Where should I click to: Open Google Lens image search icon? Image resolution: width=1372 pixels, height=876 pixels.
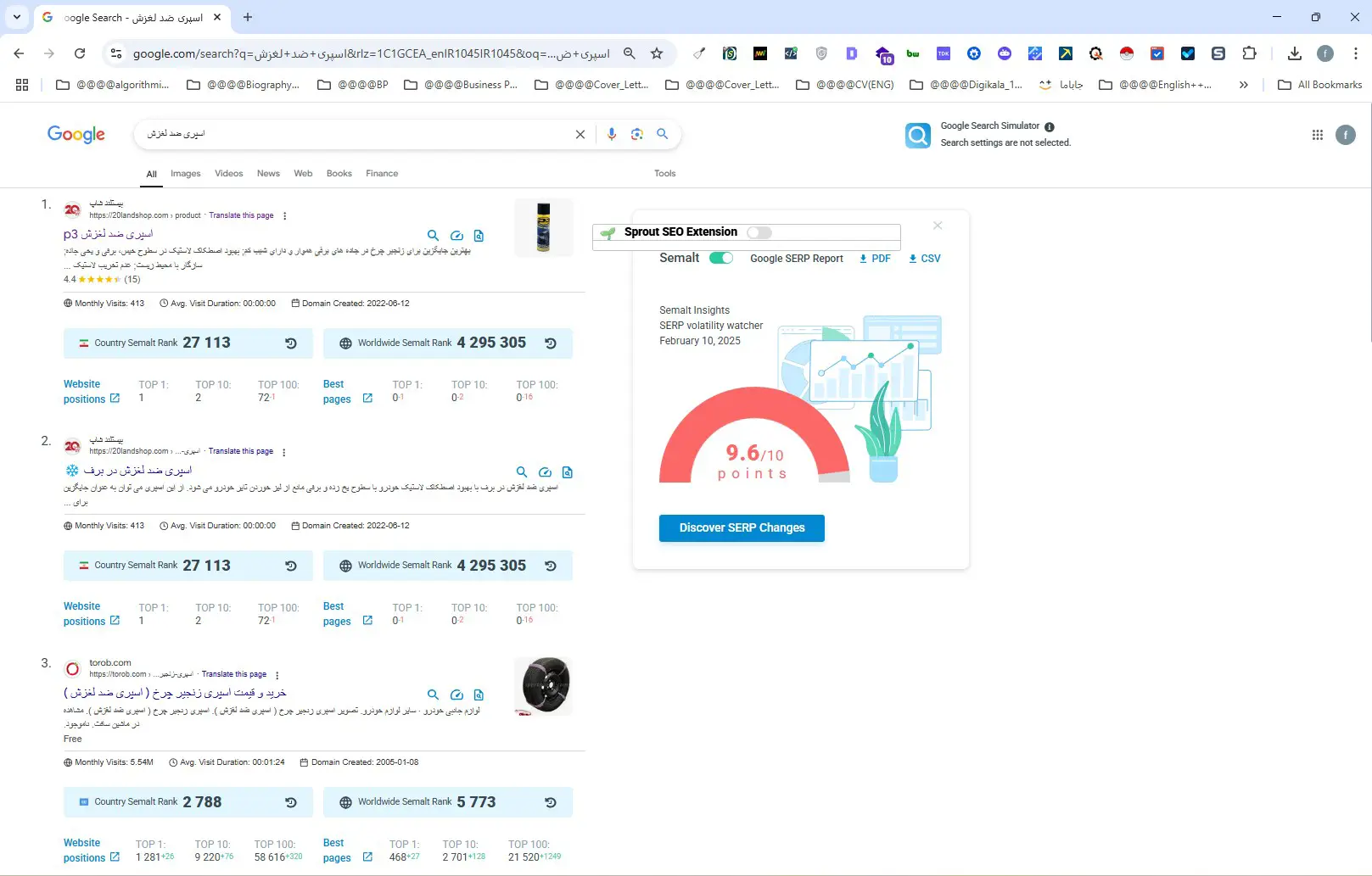636,134
